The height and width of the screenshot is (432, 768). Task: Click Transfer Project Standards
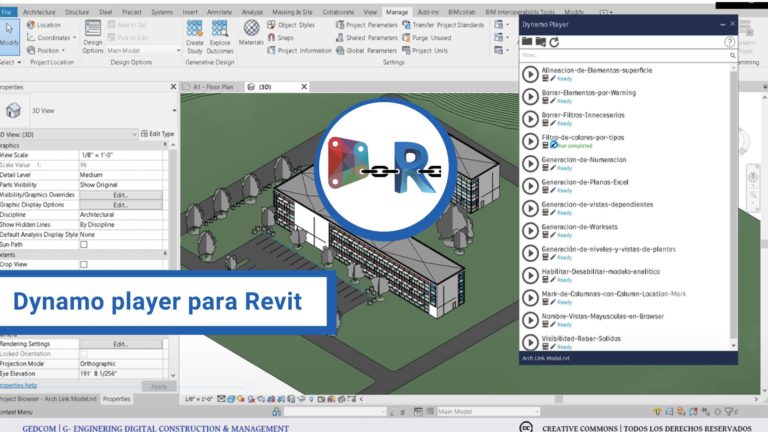click(443, 25)
